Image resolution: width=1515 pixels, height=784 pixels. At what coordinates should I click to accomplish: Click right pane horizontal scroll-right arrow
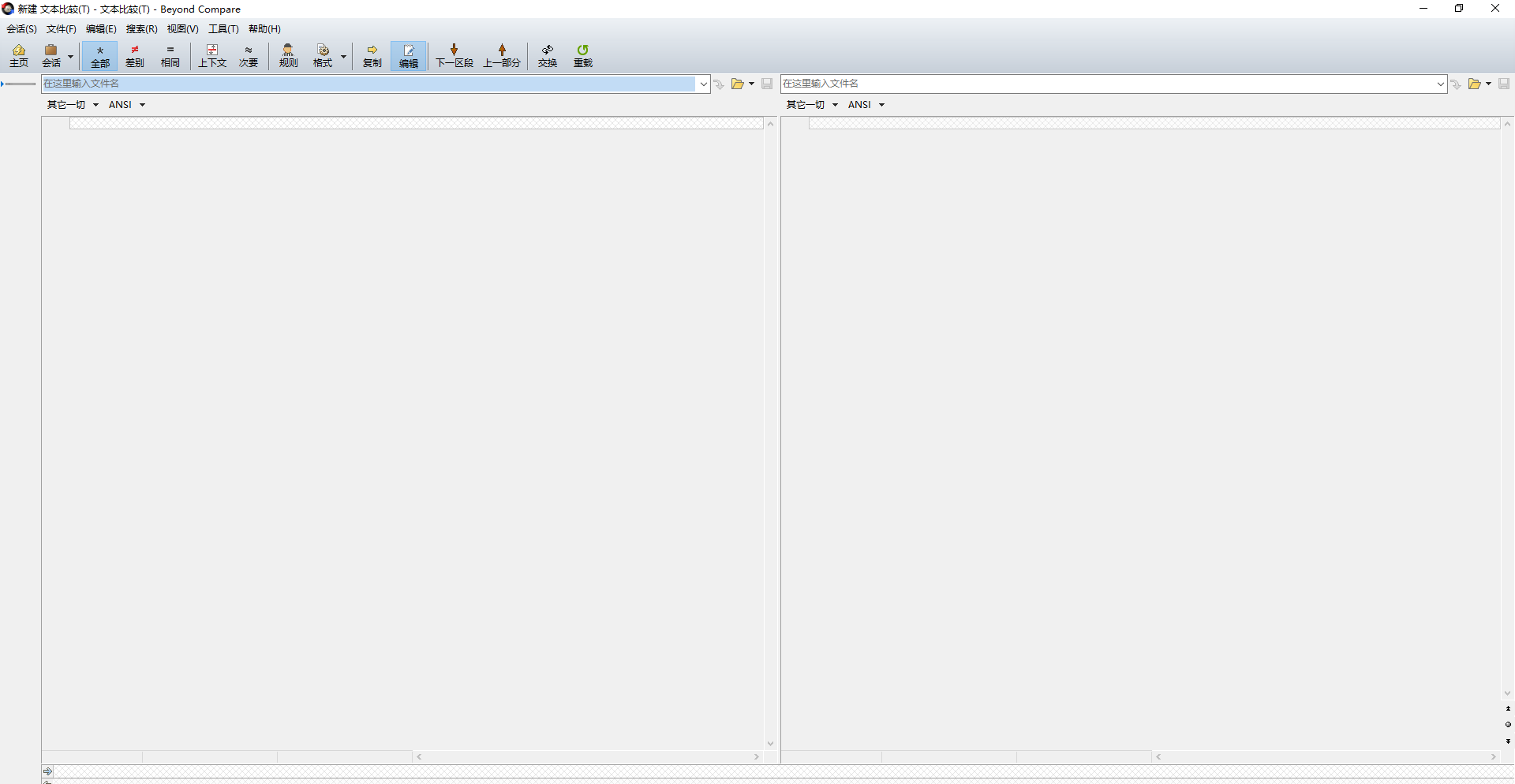click(1493, 756)
